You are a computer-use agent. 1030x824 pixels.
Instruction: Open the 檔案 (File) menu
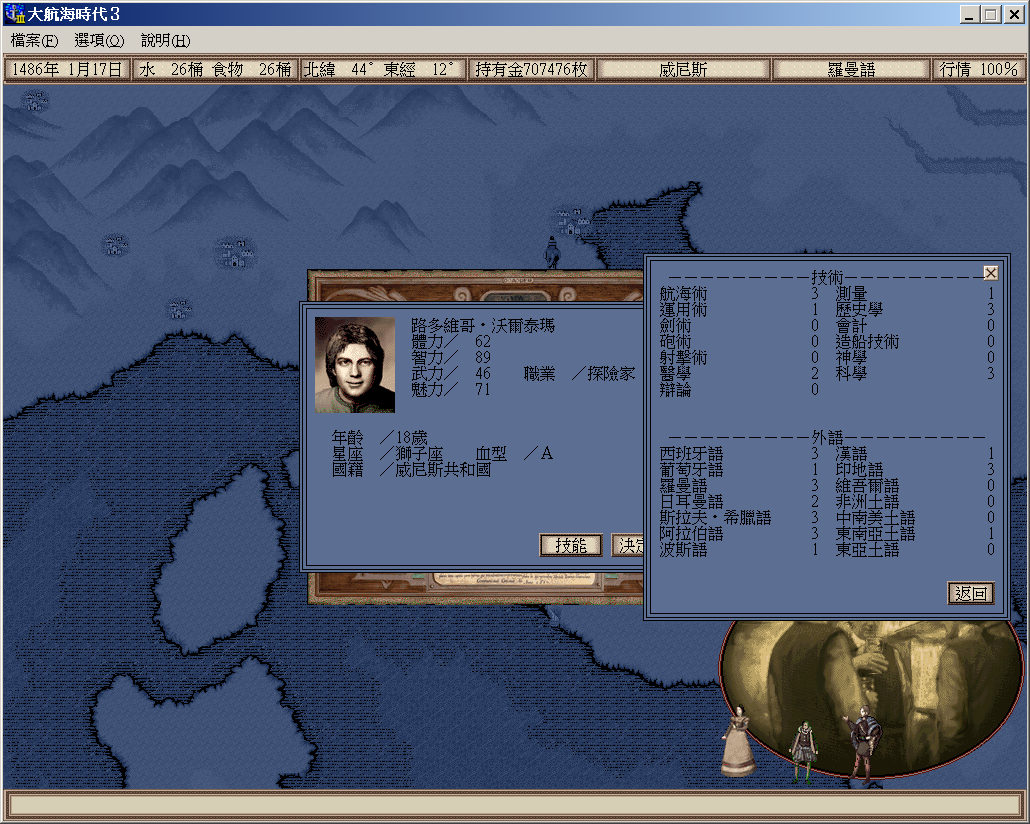(35, 41)
